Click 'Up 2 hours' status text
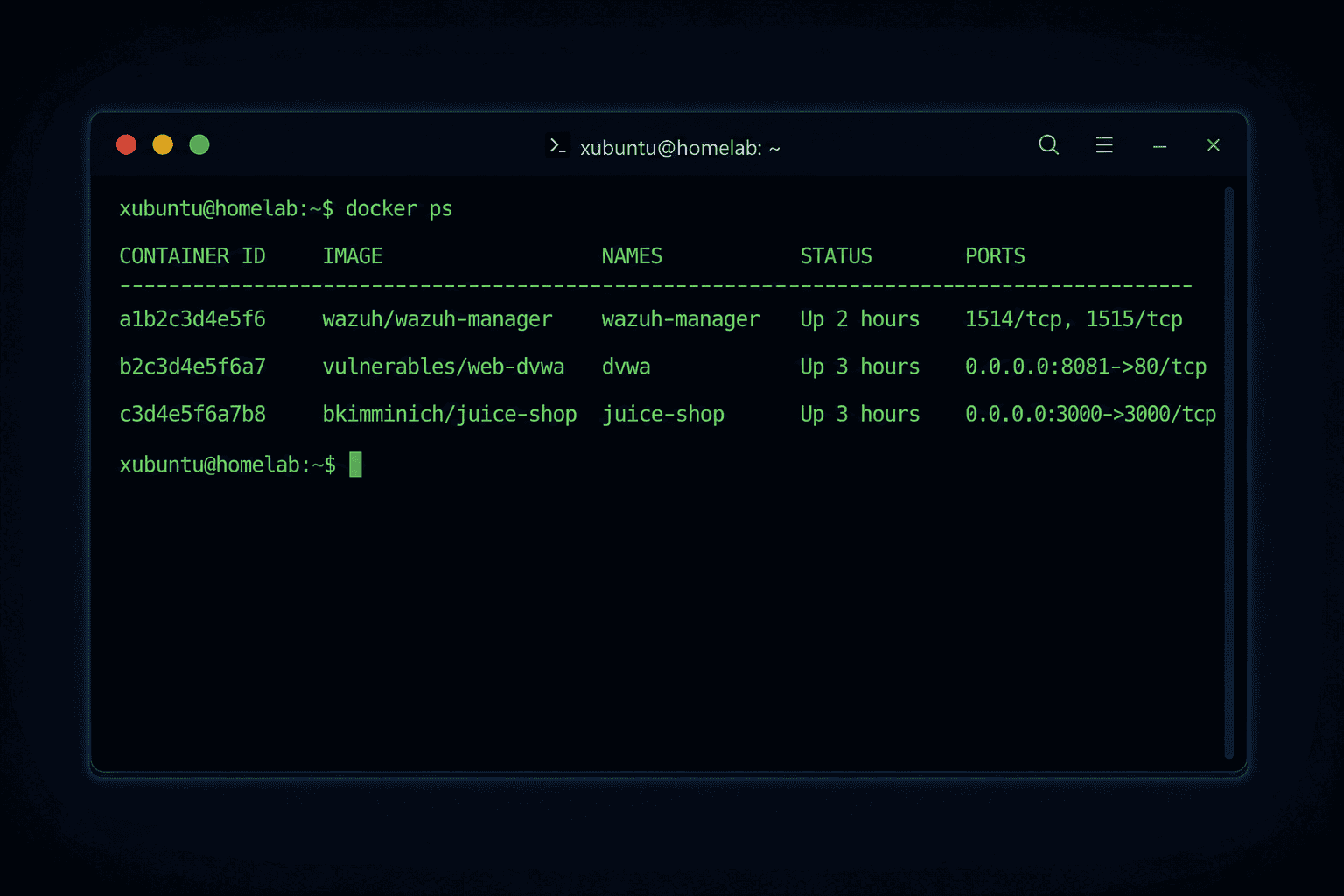The height and width of the screenshot is (896, 1344). 860,319
